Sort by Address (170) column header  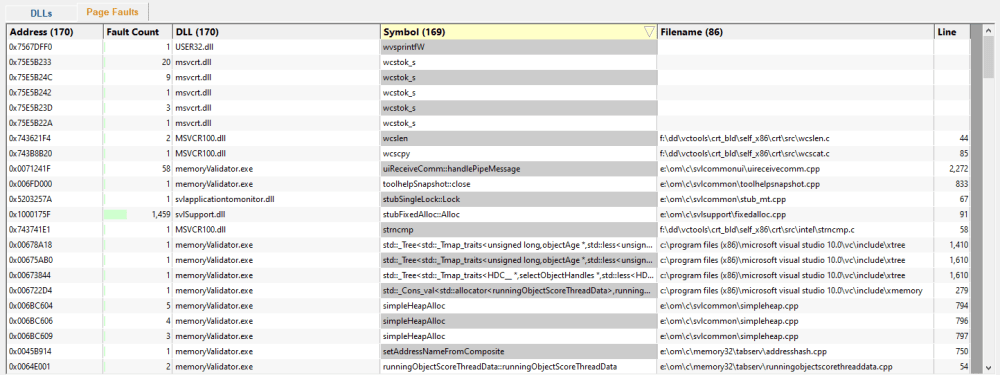point(55,32)
